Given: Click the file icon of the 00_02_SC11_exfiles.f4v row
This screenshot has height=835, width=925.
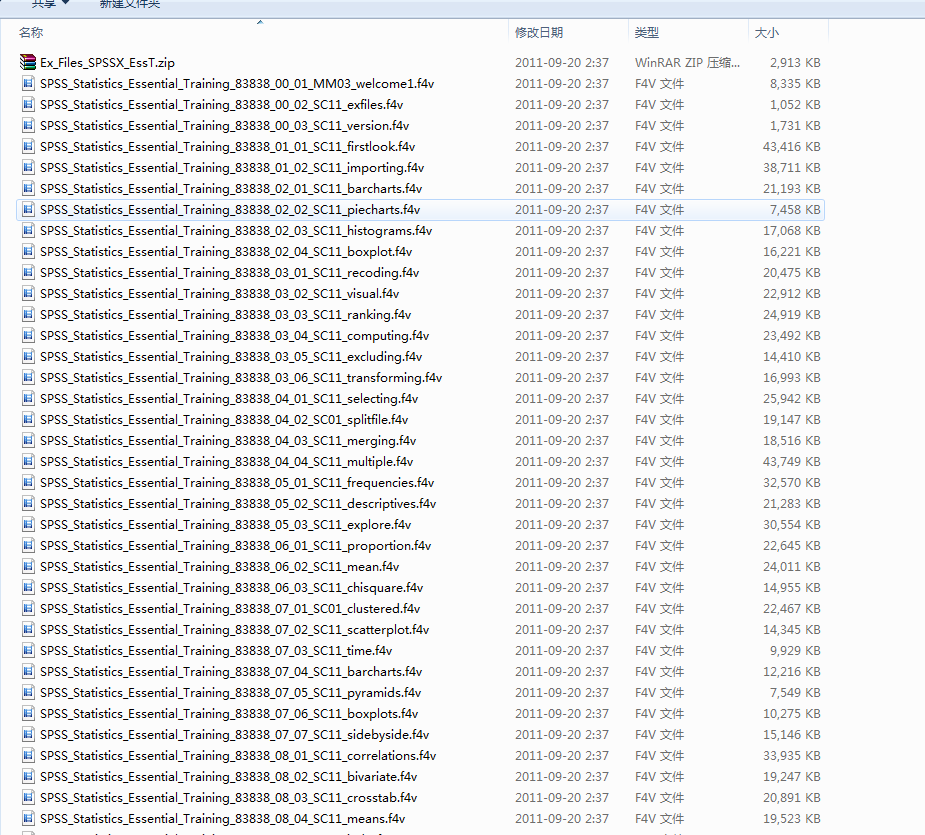Looking at the screenshot, I should click(x=28, y=104).
